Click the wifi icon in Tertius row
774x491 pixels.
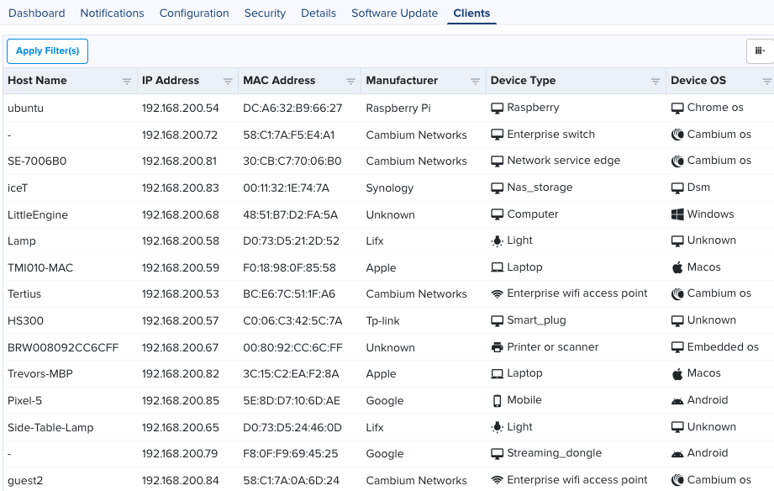497,294
